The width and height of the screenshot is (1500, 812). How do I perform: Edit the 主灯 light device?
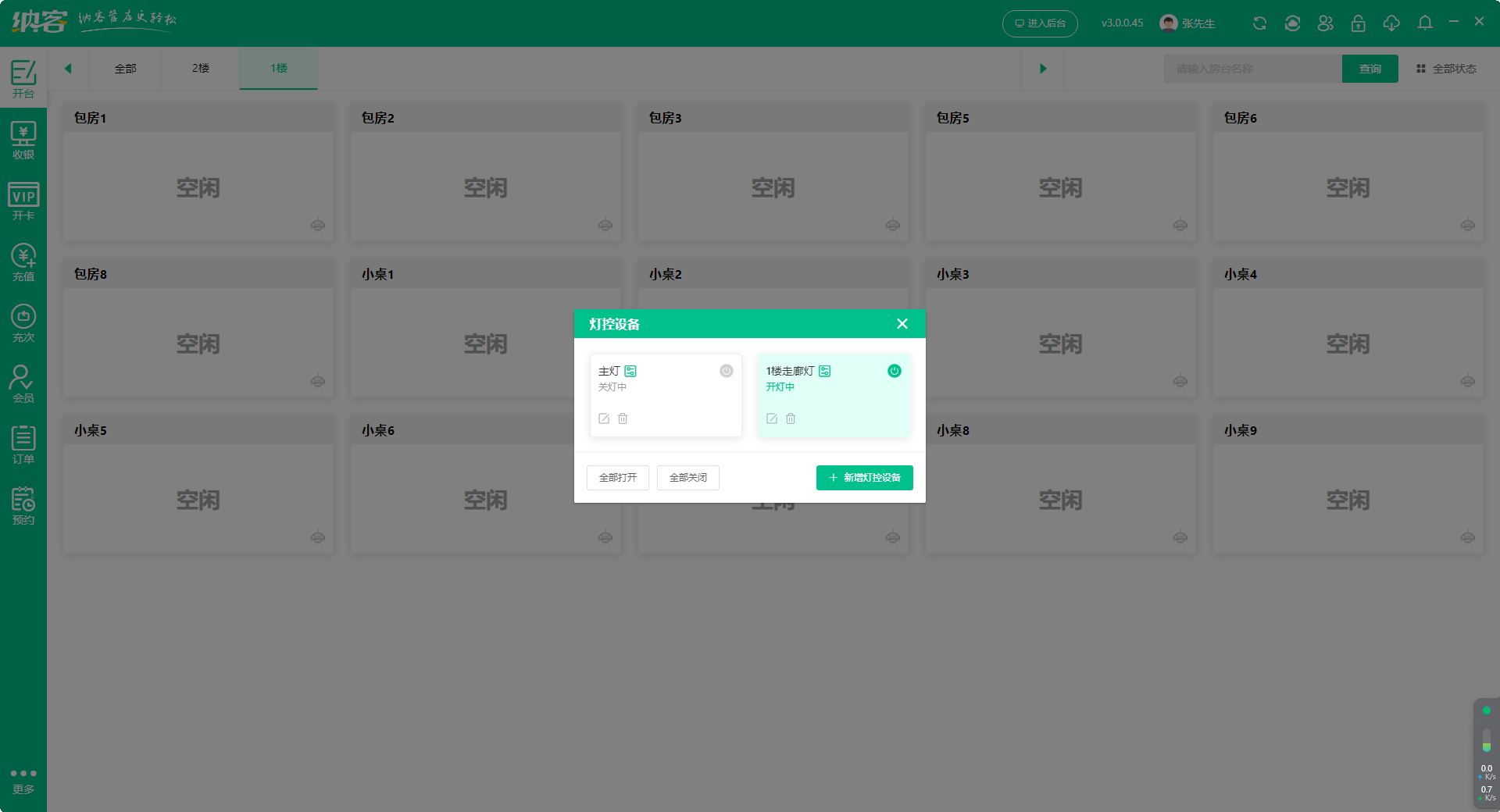(604, 418)
